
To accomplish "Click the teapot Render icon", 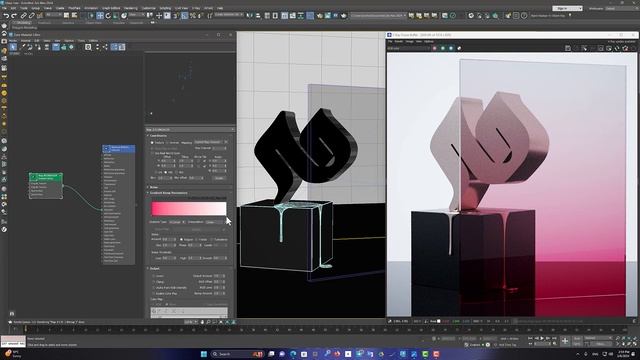I will tap(344, 16).
